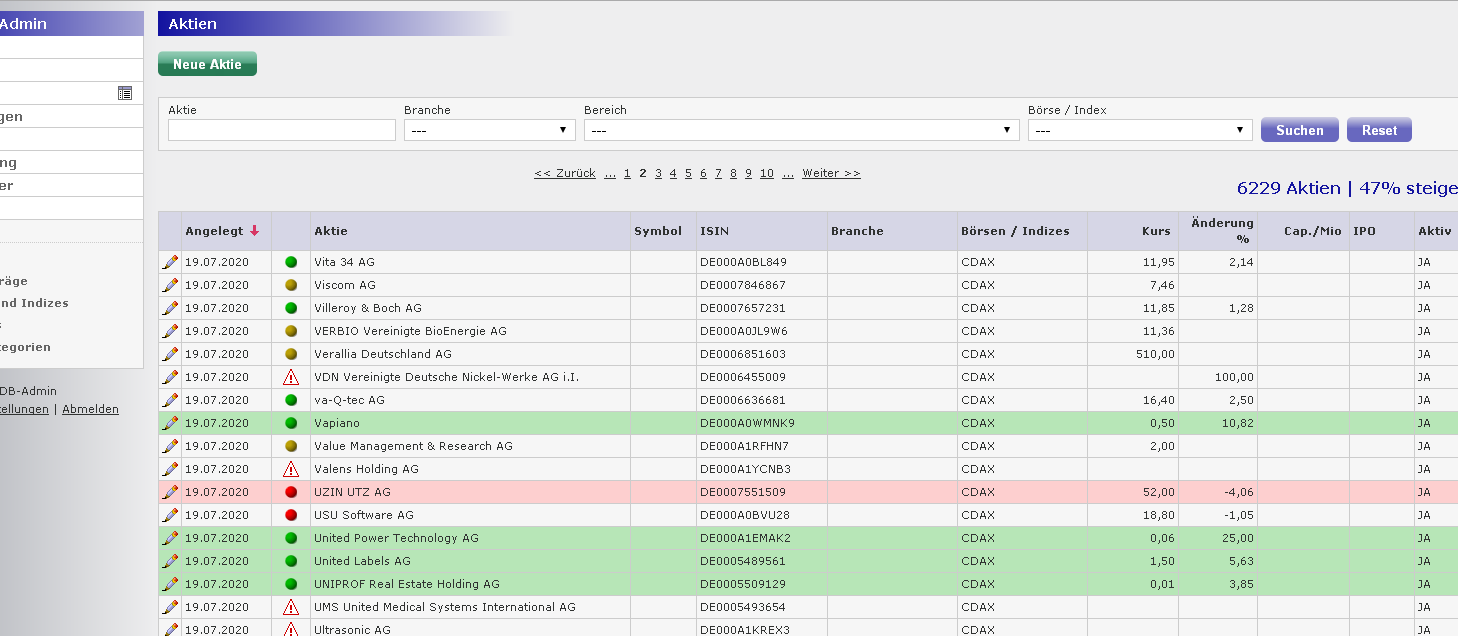Sort table by Angelegt column header
Screen dimensions: 1458x636
(214, 231)
